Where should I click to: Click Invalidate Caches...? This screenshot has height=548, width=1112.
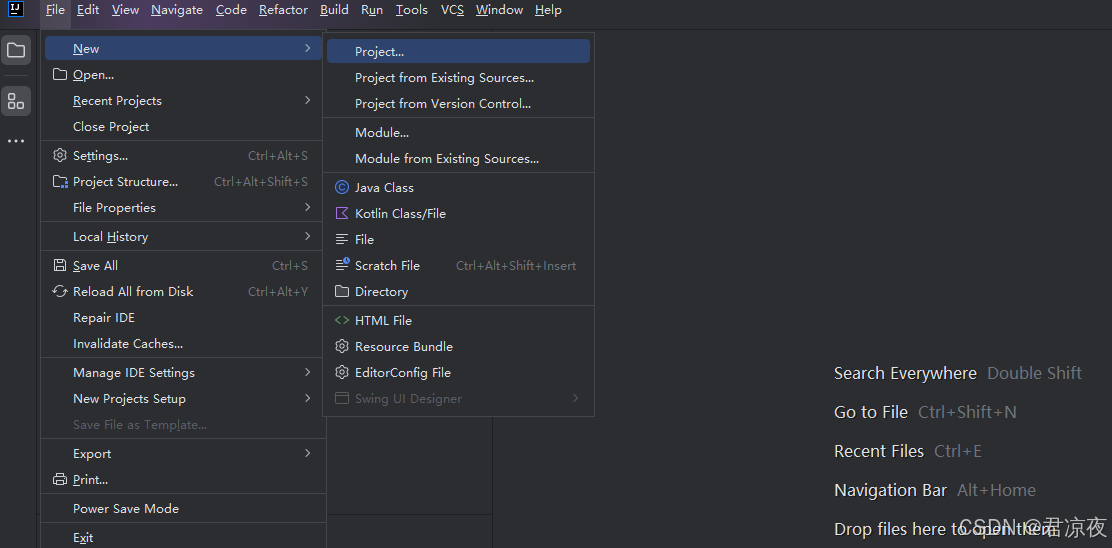point(128,344)
